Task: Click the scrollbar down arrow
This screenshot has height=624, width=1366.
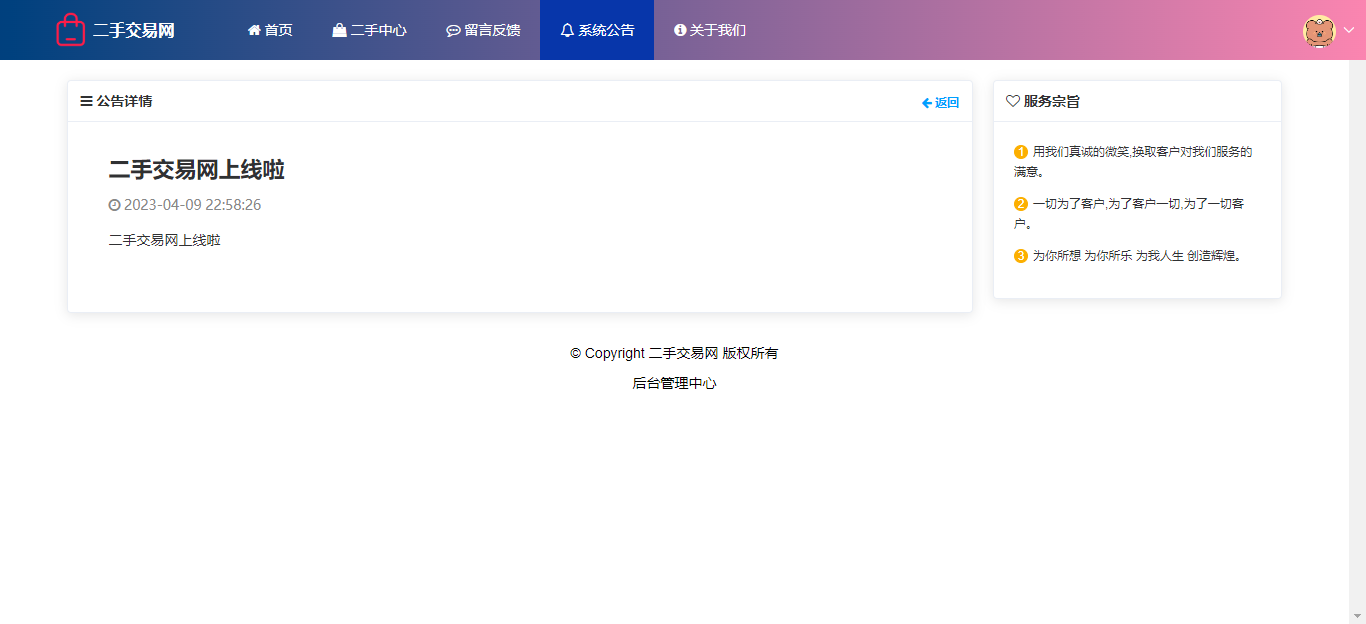Action: point(1357,615)
